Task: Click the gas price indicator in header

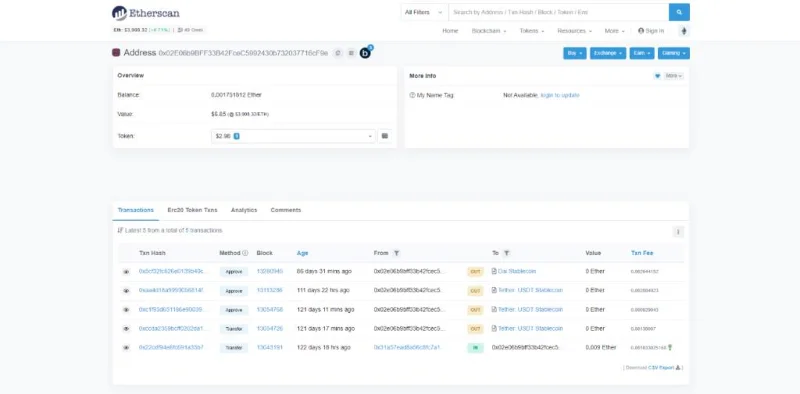Action: pos(190,30)
